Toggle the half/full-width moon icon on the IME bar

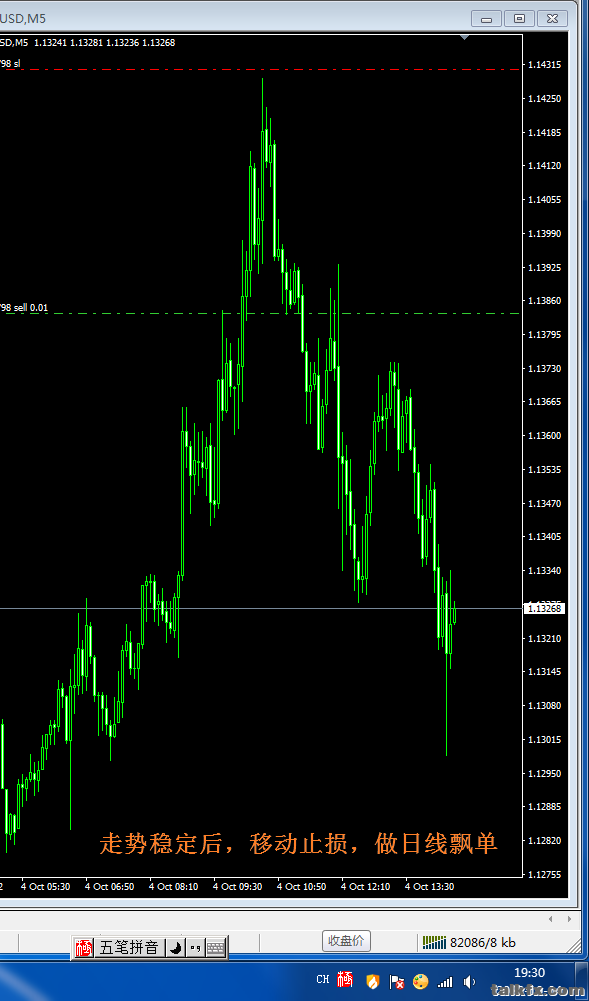click(175, 948)
